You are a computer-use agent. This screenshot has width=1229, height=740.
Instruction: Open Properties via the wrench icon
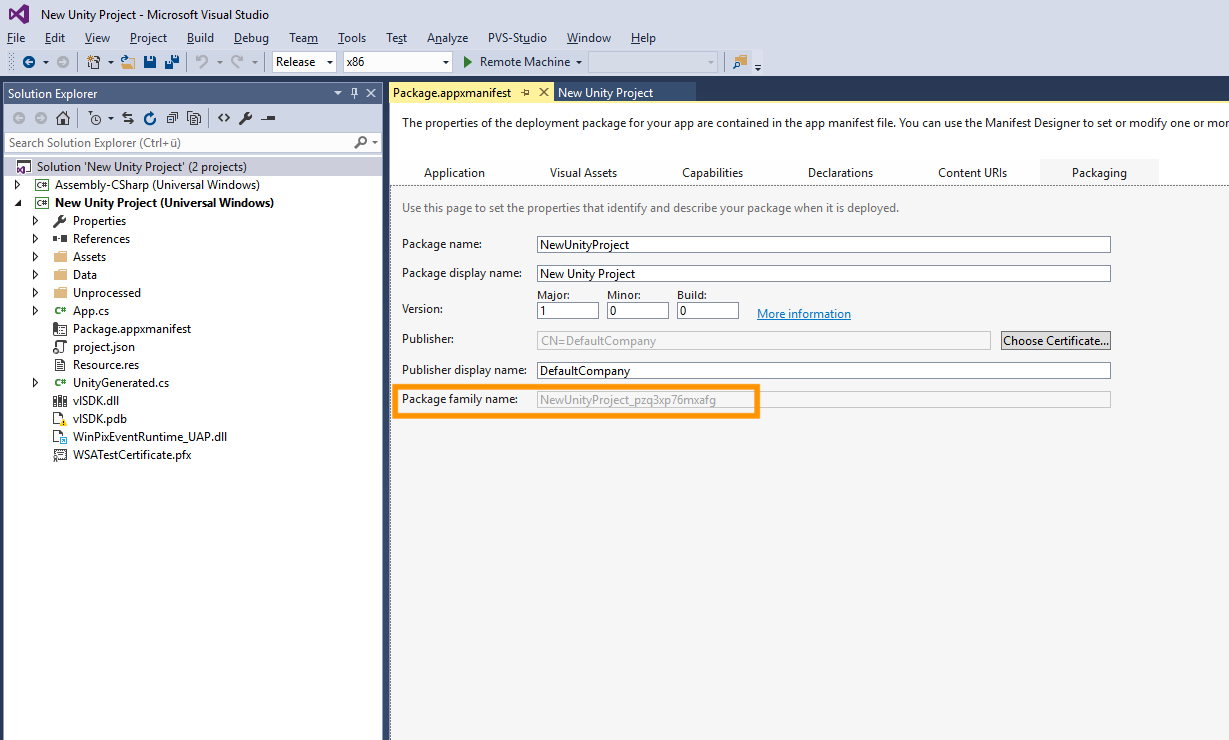245,118
